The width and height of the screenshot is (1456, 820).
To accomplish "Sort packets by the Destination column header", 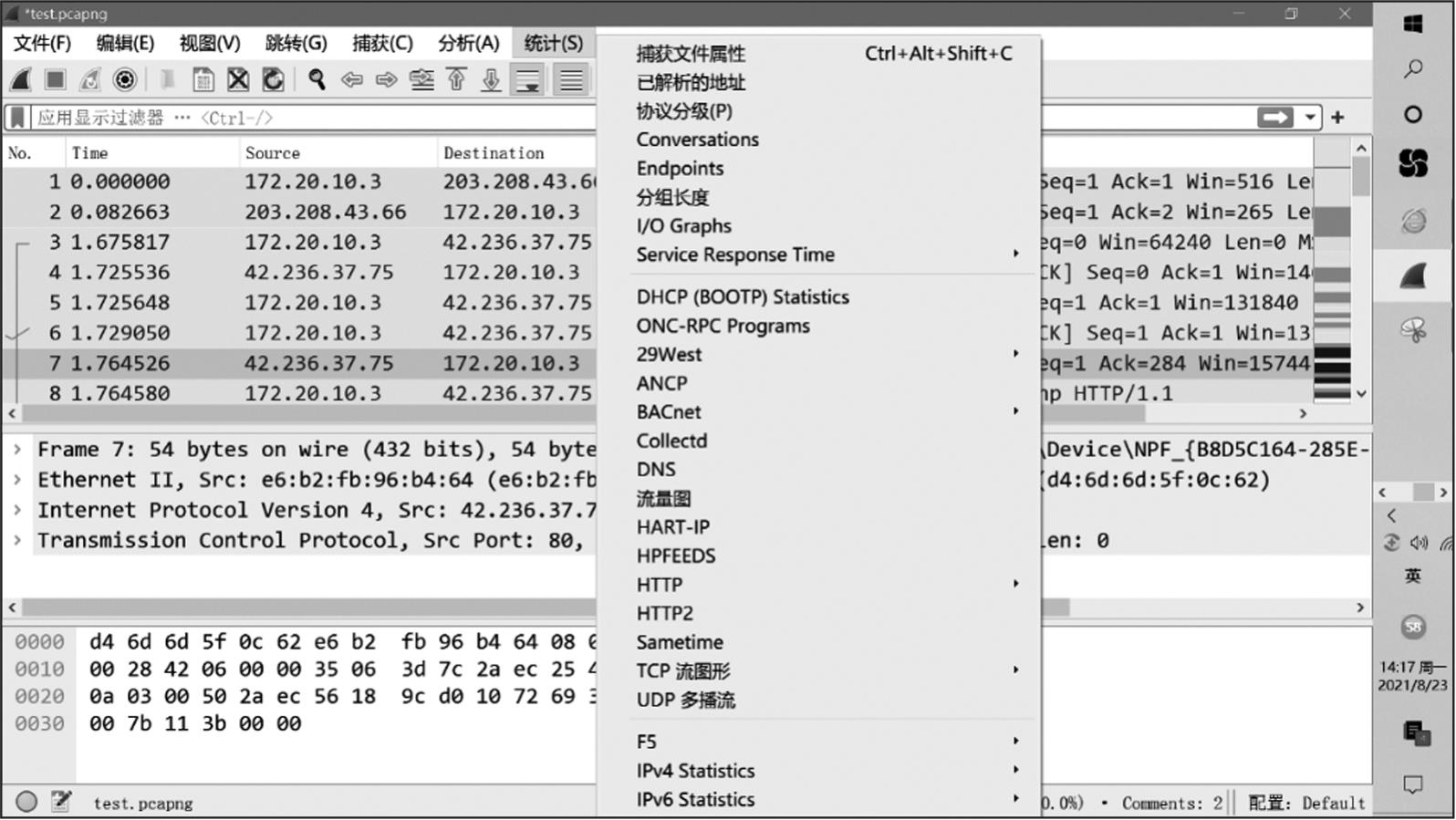I will point(516,153).
